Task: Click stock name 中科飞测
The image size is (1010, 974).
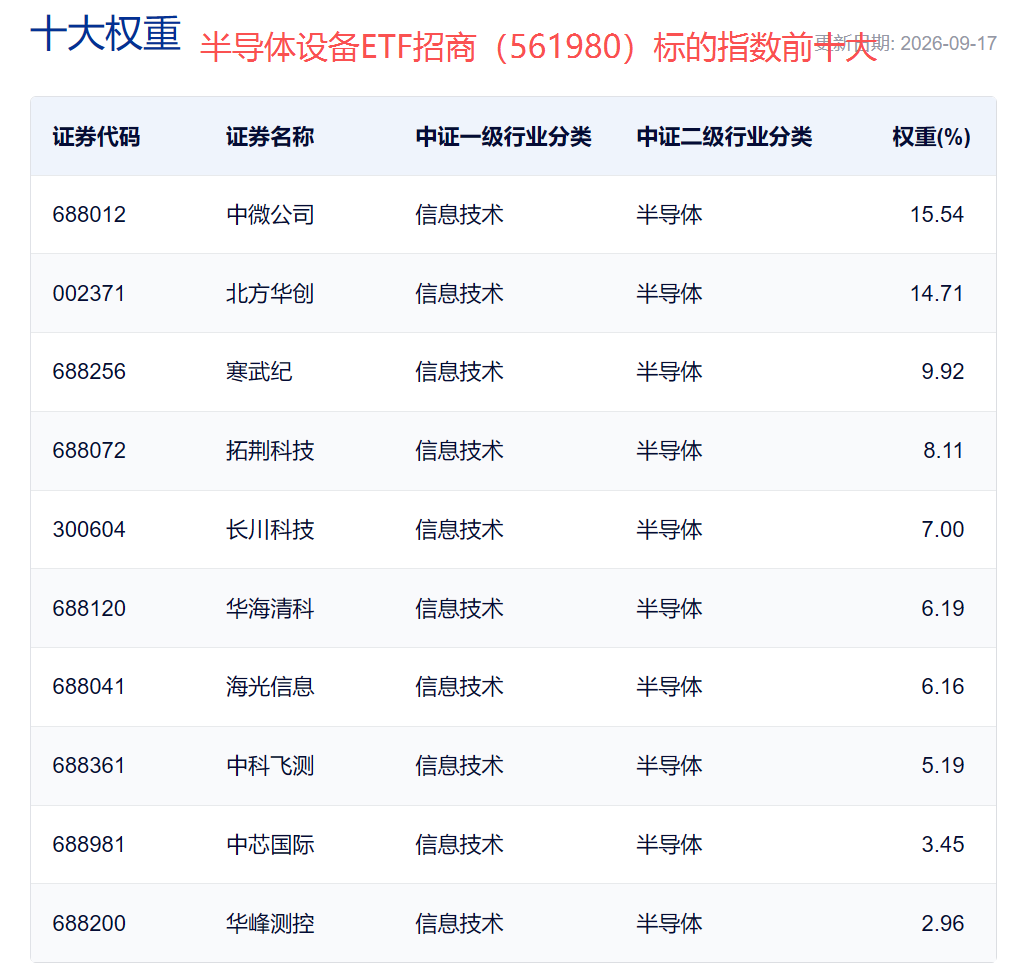Action: click(x=270, y=765)
